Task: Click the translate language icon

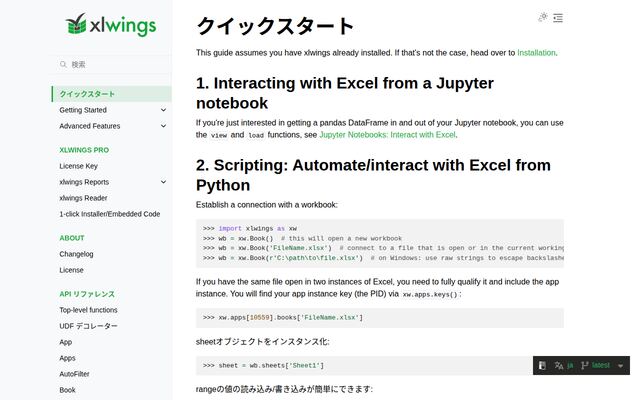Action: pyautogui.click(x=558, y=365)
